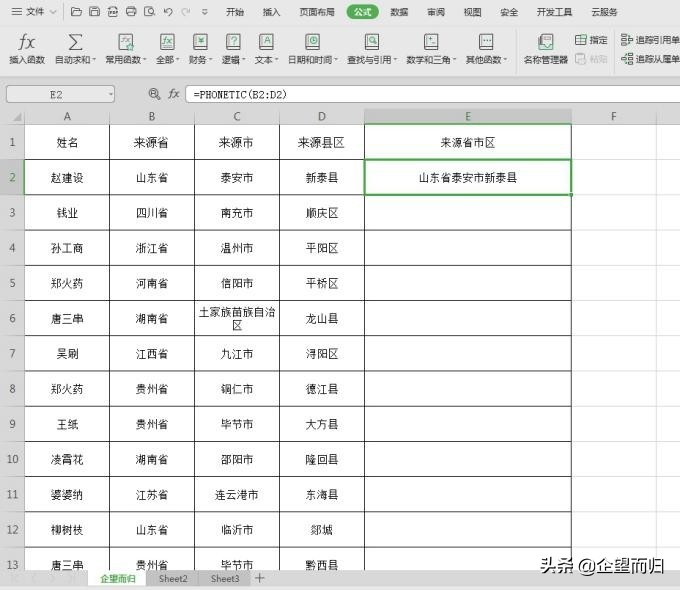680x590 pixels.
Task: Expand the File (文件) menu dropdown arrow
Action: click(x=53, y=12)
